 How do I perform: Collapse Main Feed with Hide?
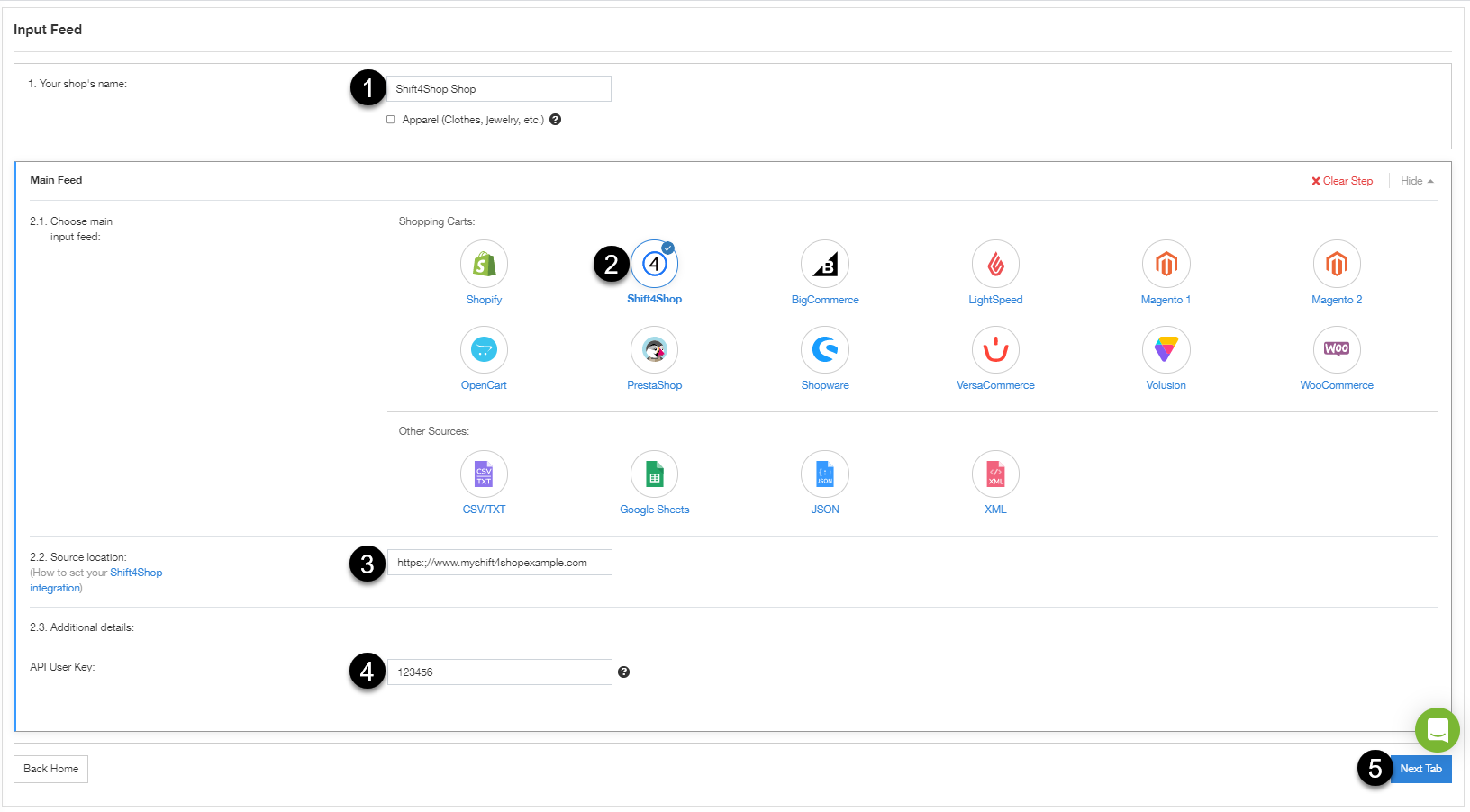1417,181
